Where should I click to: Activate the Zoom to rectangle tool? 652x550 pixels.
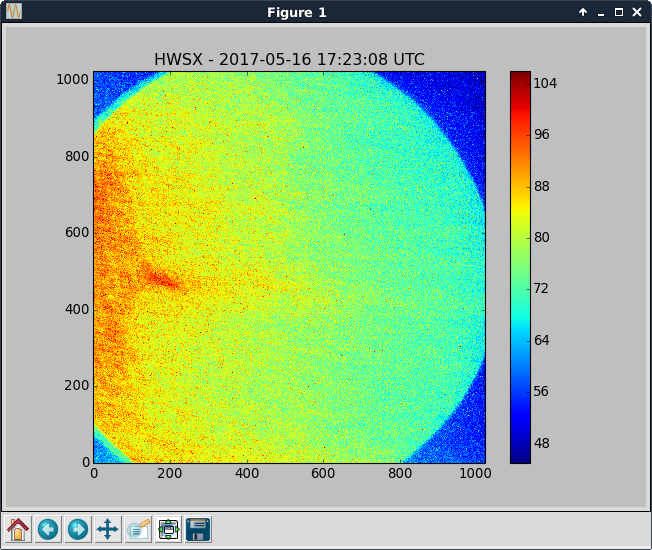tap(138, 529)
